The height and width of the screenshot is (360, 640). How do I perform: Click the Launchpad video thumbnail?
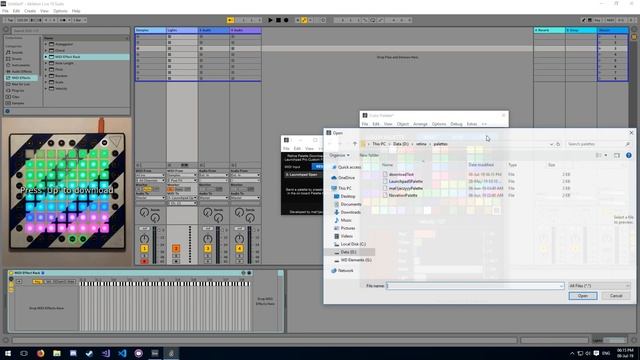pos(67,191)
